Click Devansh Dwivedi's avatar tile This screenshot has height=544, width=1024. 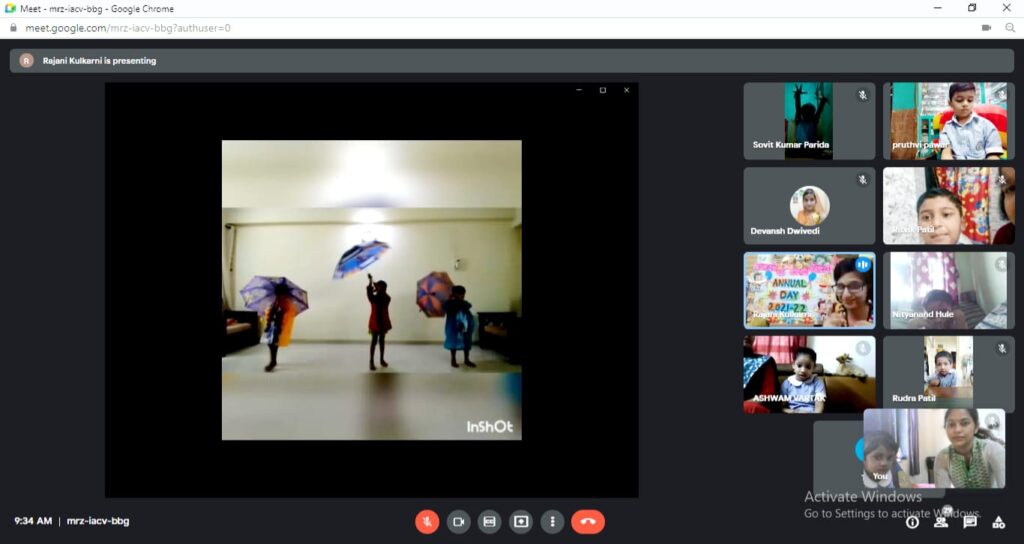click(809, 206)
